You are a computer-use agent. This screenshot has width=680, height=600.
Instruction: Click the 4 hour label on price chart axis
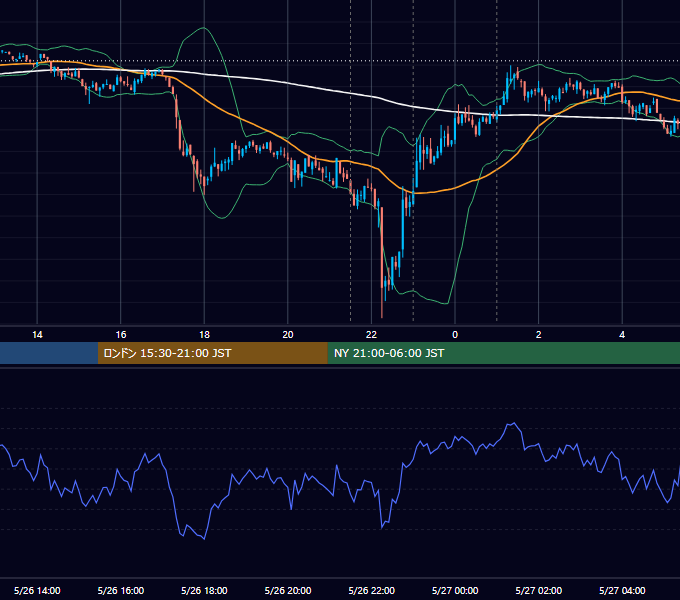click(x=622, y=334)
